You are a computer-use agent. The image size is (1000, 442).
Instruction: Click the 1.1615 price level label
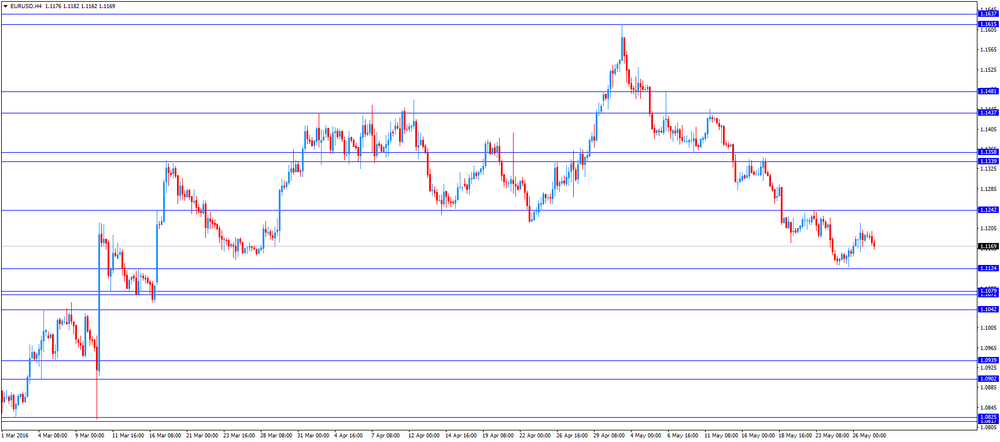click(987, 24)
